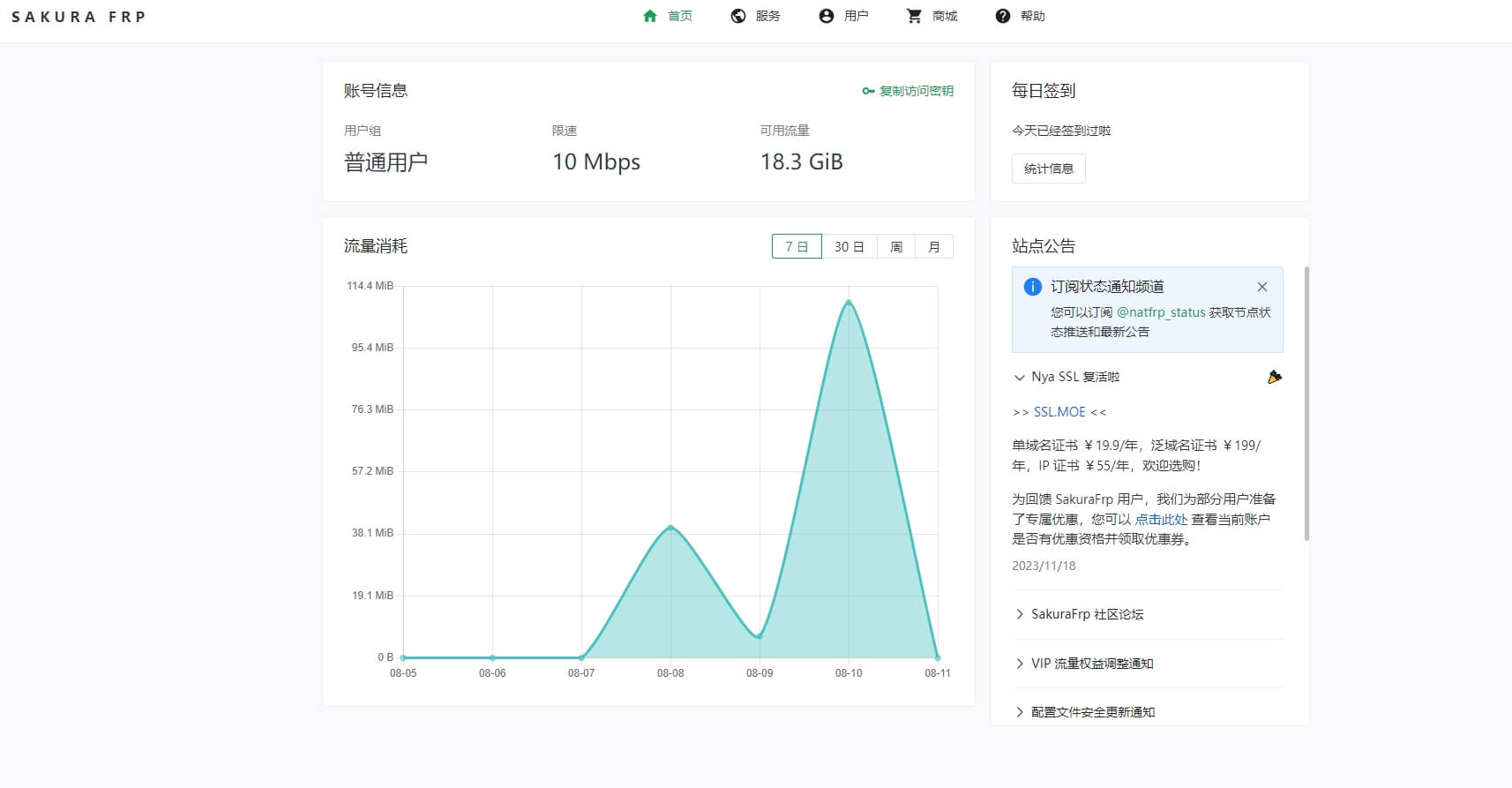
Task: Click the 点击此处 link
Action: (1161, 520)
